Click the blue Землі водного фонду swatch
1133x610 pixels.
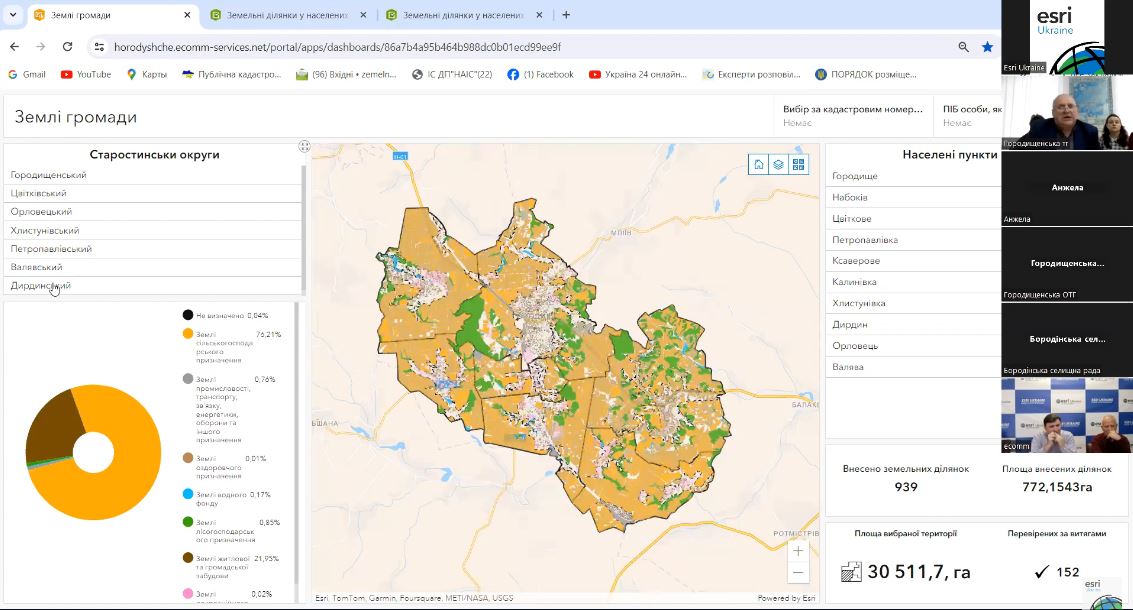click(x=188, y=494)
